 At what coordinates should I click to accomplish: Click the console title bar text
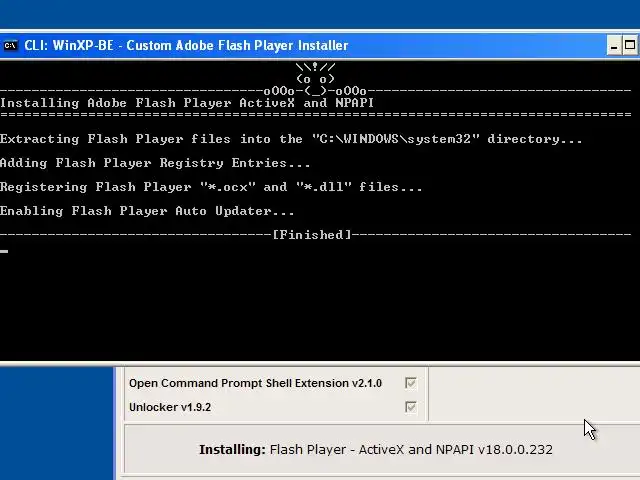pos(186,45)
